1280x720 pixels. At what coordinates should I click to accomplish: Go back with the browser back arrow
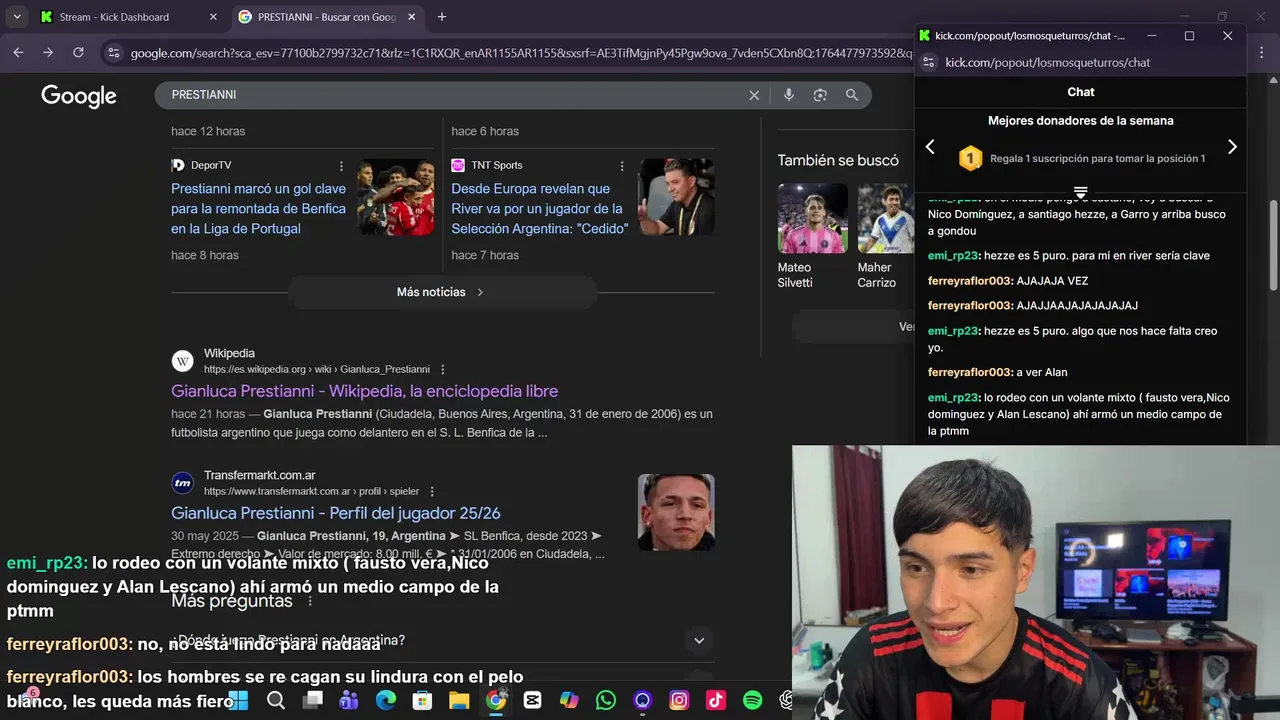coord(18,52)
